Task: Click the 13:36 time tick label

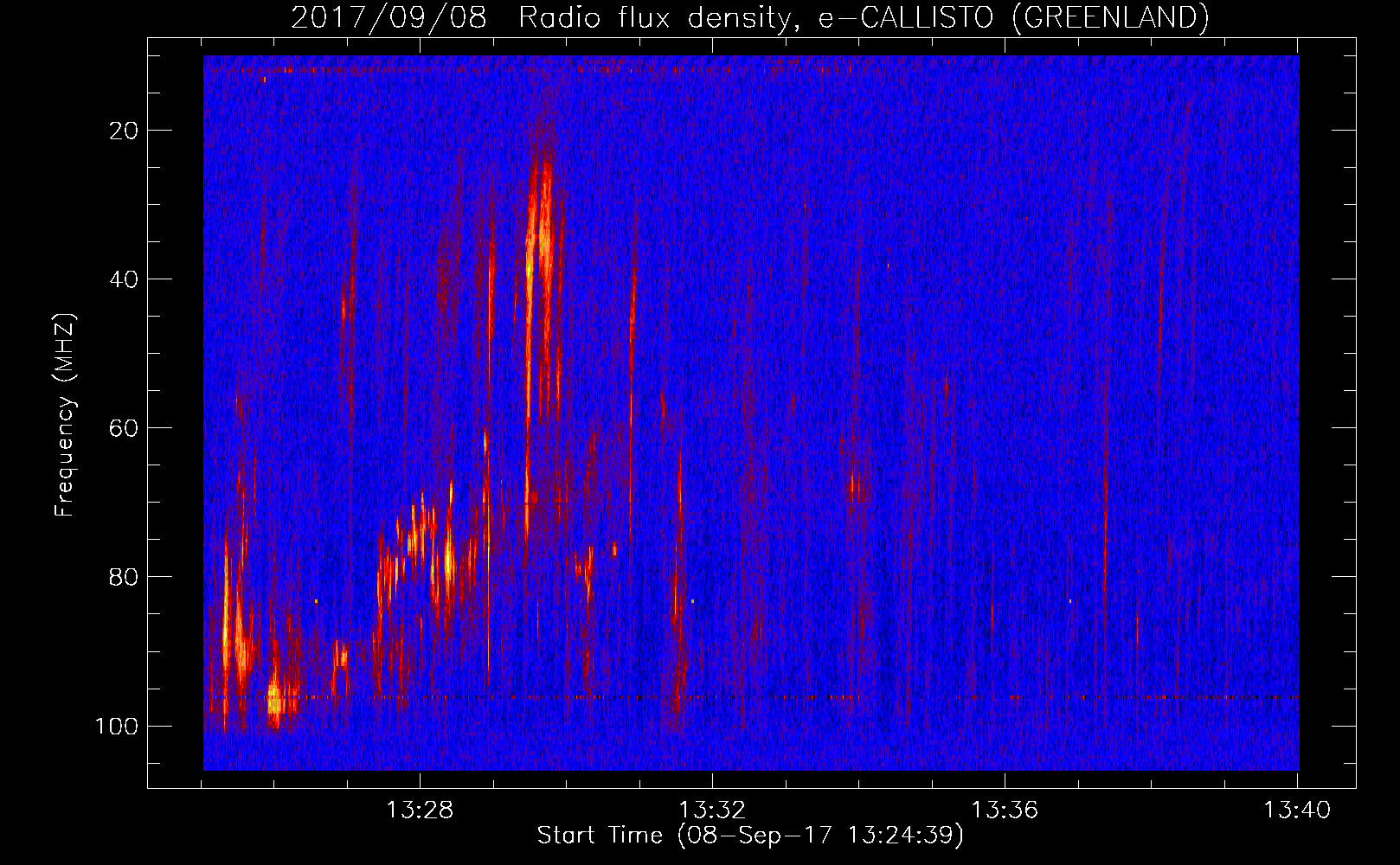Action: 1005,811
